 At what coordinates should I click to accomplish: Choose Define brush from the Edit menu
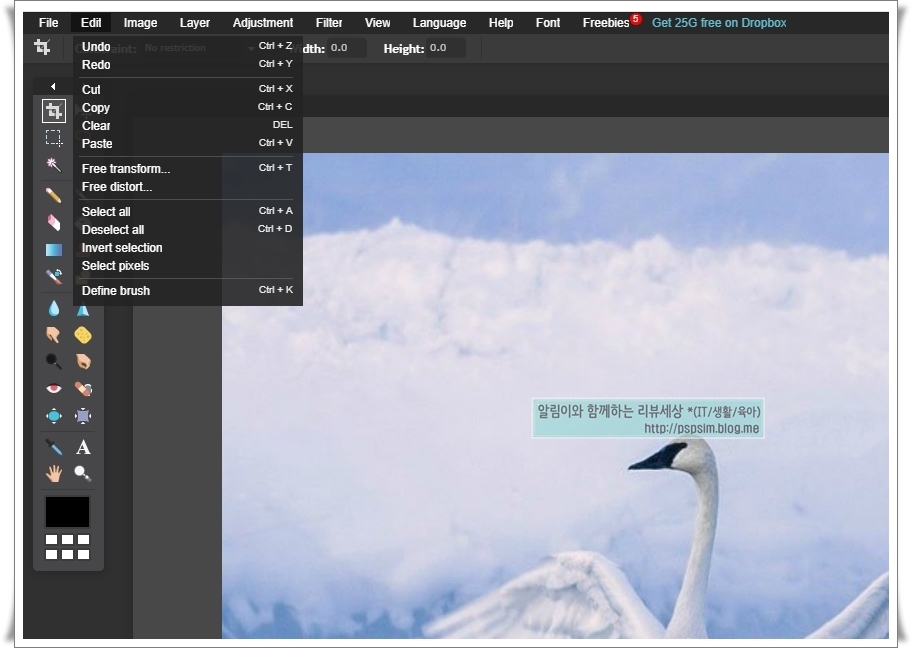(x=187, y=291)
